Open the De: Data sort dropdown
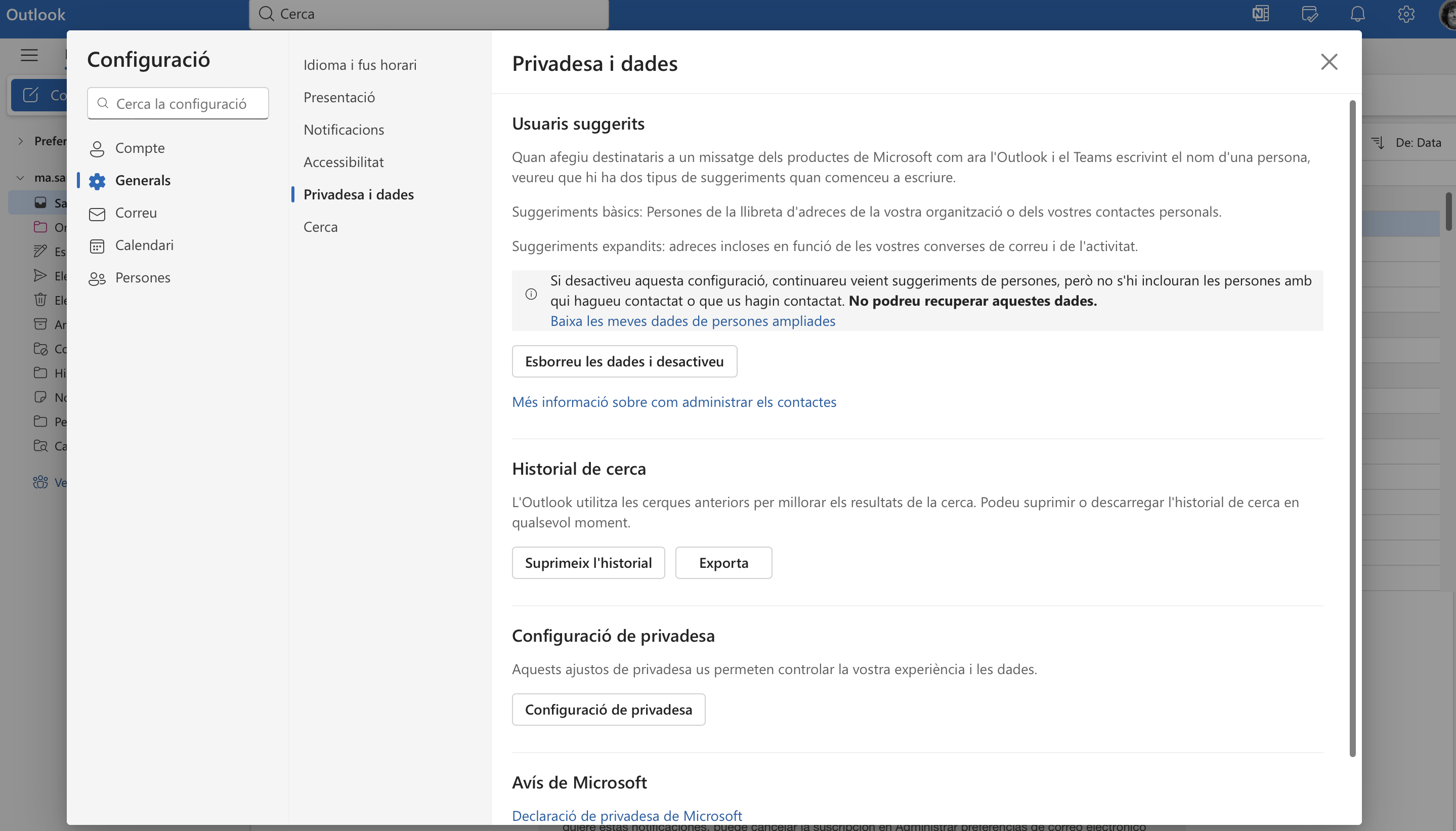The width and height of the screenshot is (1456, 831). point(1418,143)
